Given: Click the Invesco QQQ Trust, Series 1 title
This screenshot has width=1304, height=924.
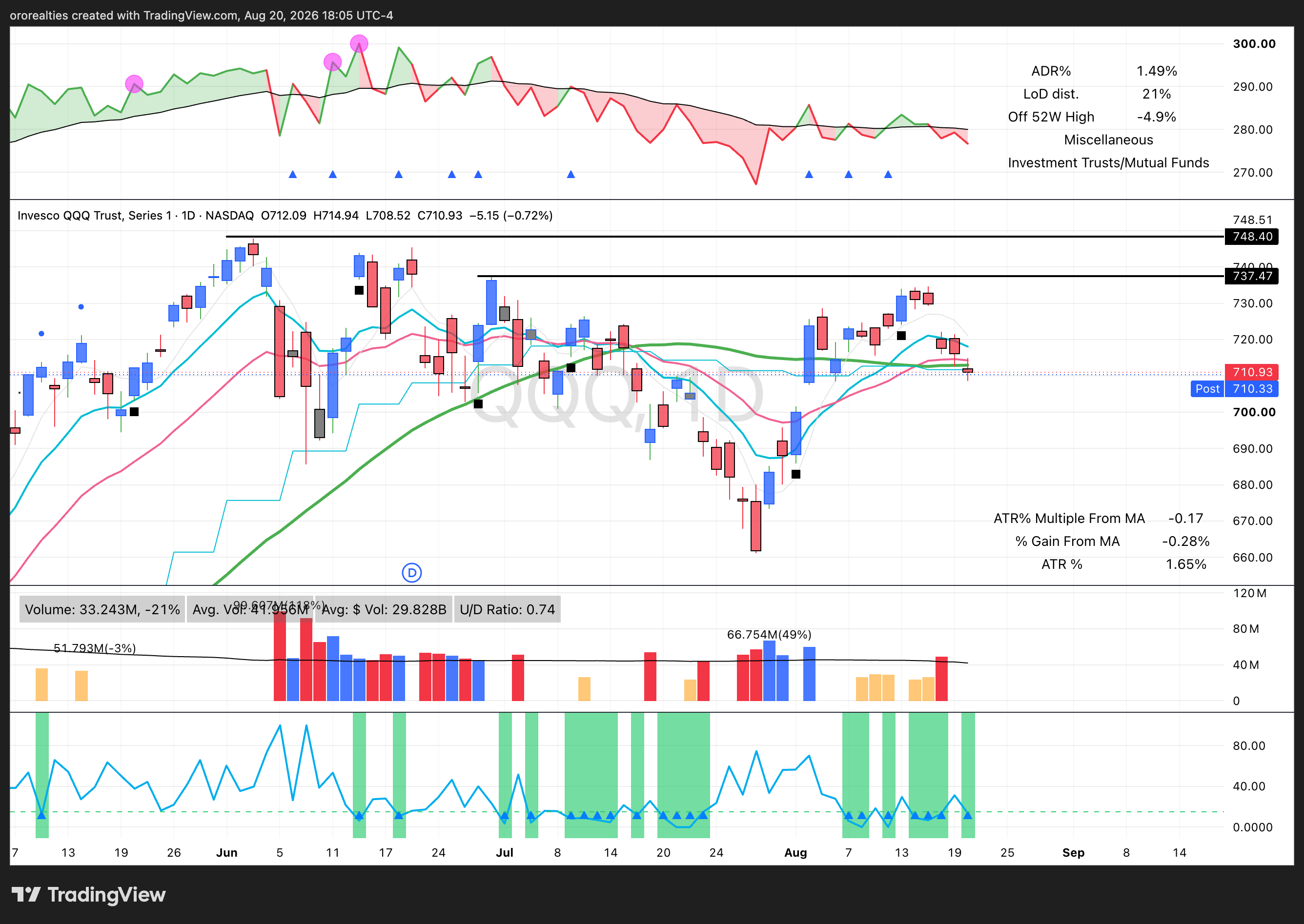Looking at the screenshot, I should click(x=95, y=216).
